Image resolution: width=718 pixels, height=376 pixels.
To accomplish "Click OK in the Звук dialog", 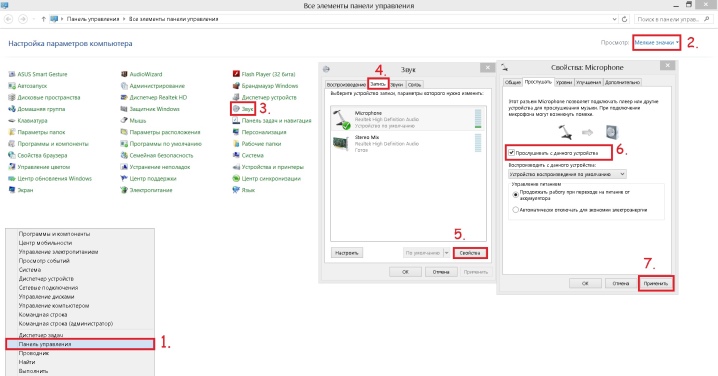I will [x=405, y=272].
